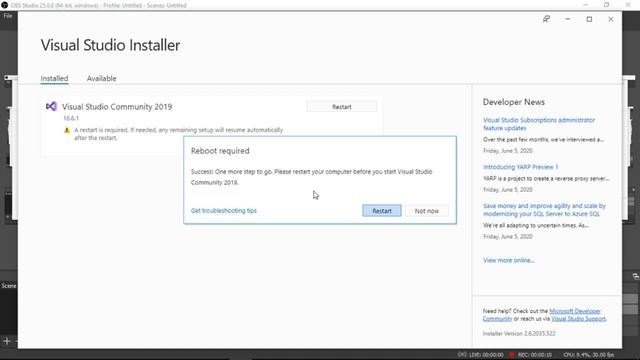
Task: Choose Not now in the reboot dialog
Action: [x=427, y=211]
